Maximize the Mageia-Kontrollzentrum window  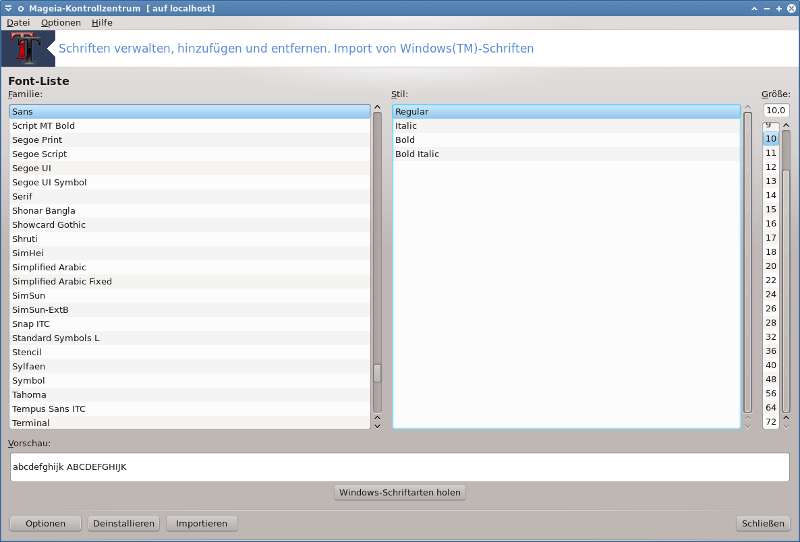[779, 8]
